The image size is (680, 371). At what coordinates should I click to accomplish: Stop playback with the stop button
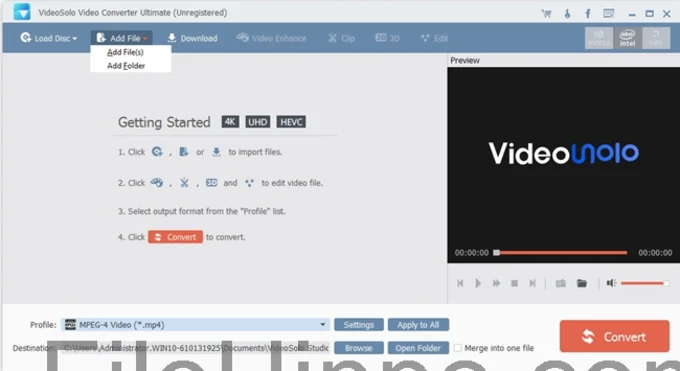[514, 283]
